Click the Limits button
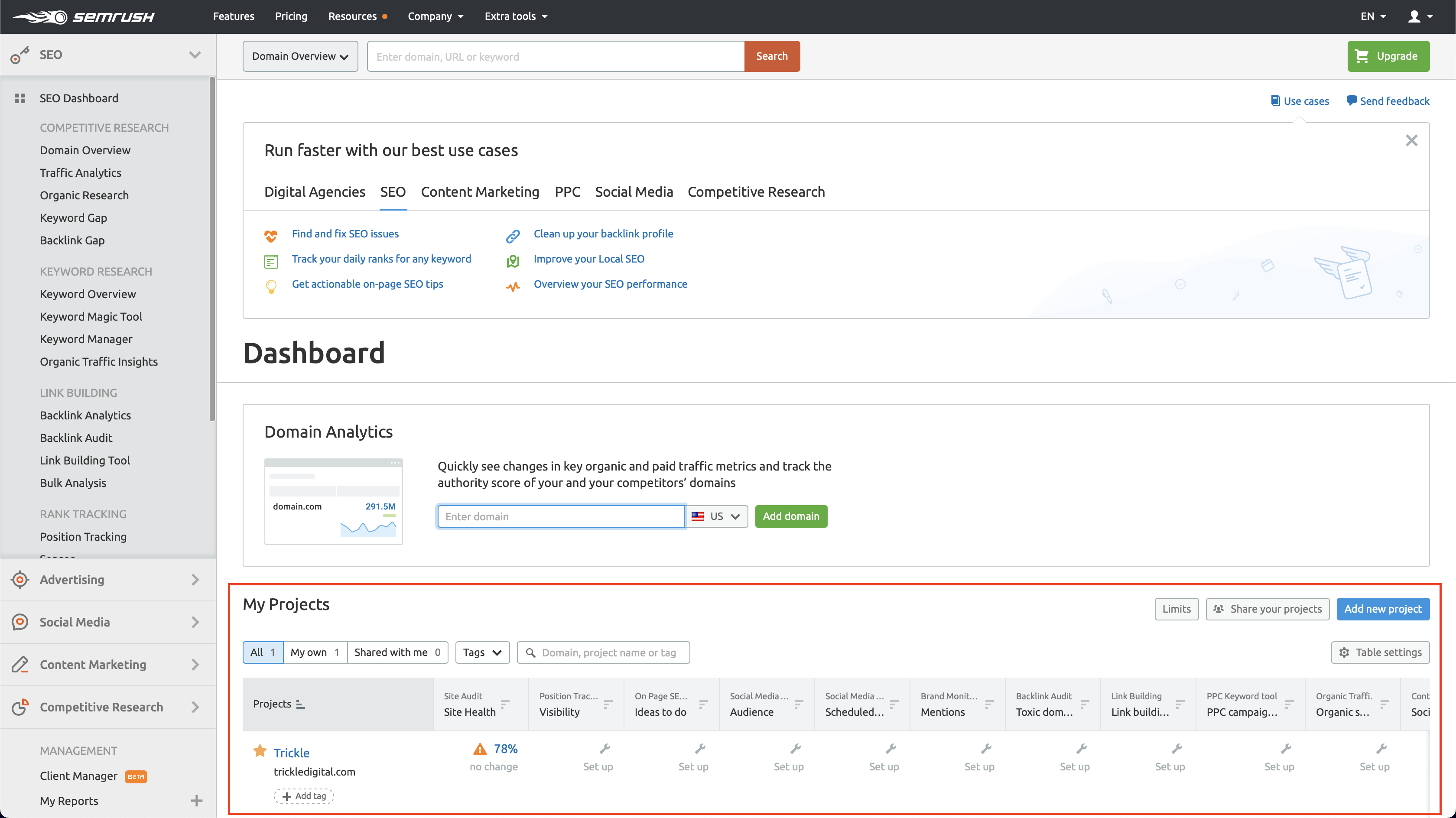 click(x=1176, y=609)
